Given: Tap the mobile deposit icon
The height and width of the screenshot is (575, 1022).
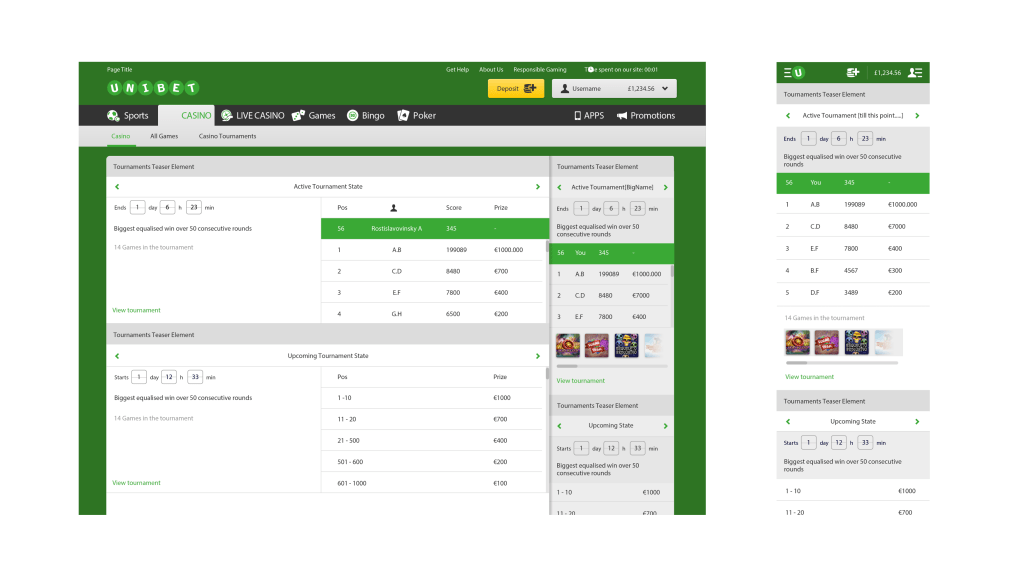Looking at the screenshot, I should [x=852, y=73].
